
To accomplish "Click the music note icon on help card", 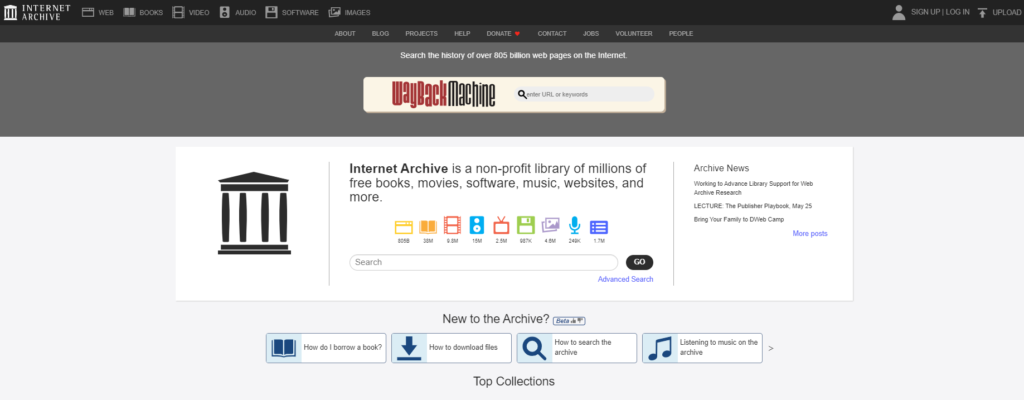I will (x=660, y=348).
